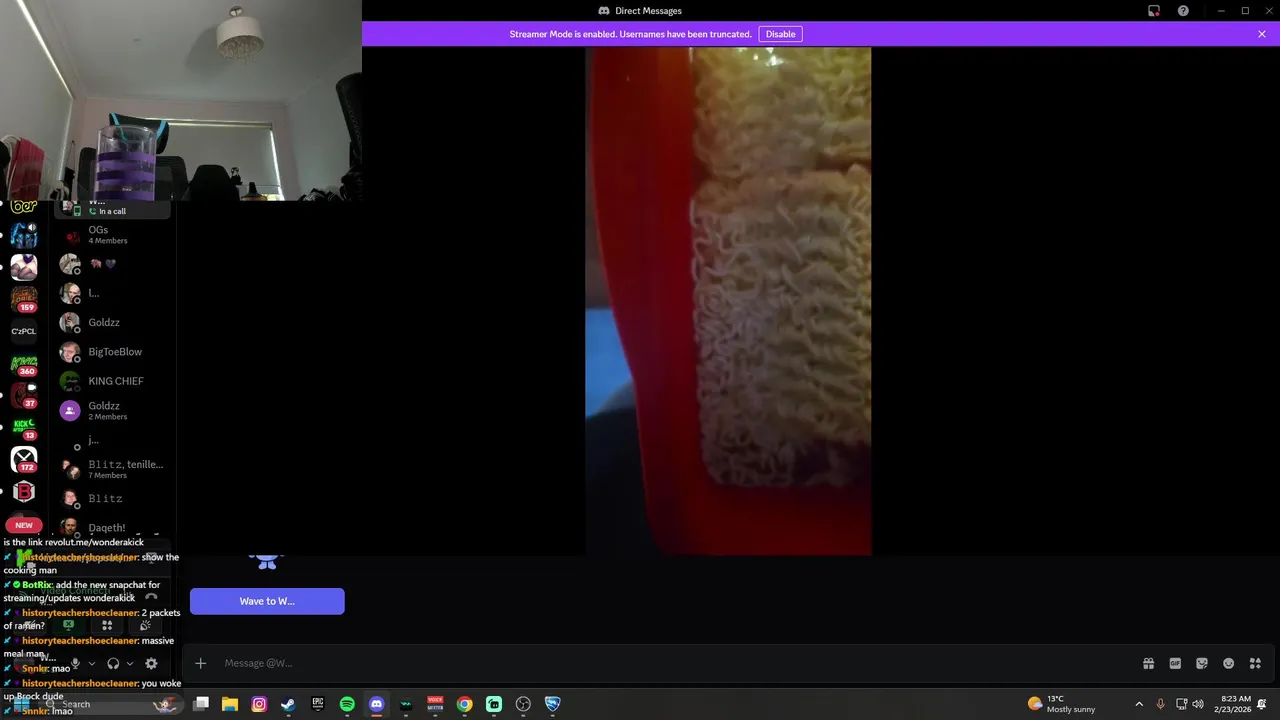Open Task View from the taskbar
This screenshot has height=720, width=1280.
pyautogui.click(x=201, y=704)
